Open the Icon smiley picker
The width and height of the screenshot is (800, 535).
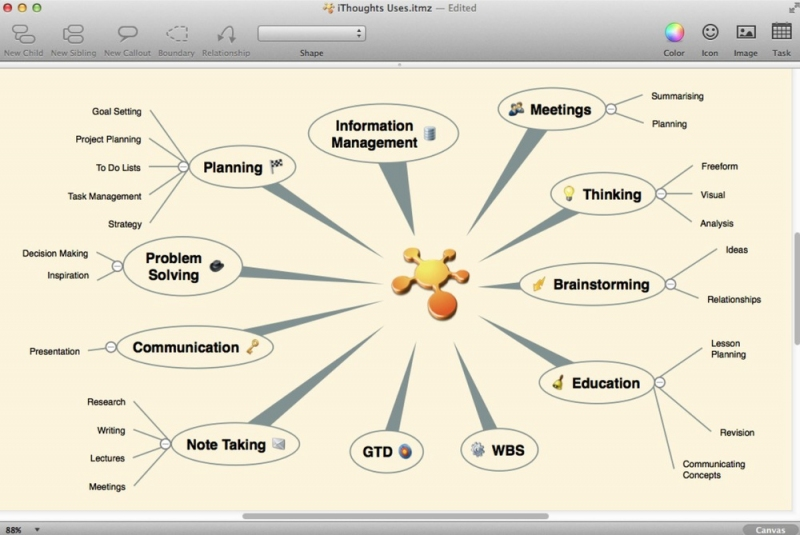tap(710, 32)
